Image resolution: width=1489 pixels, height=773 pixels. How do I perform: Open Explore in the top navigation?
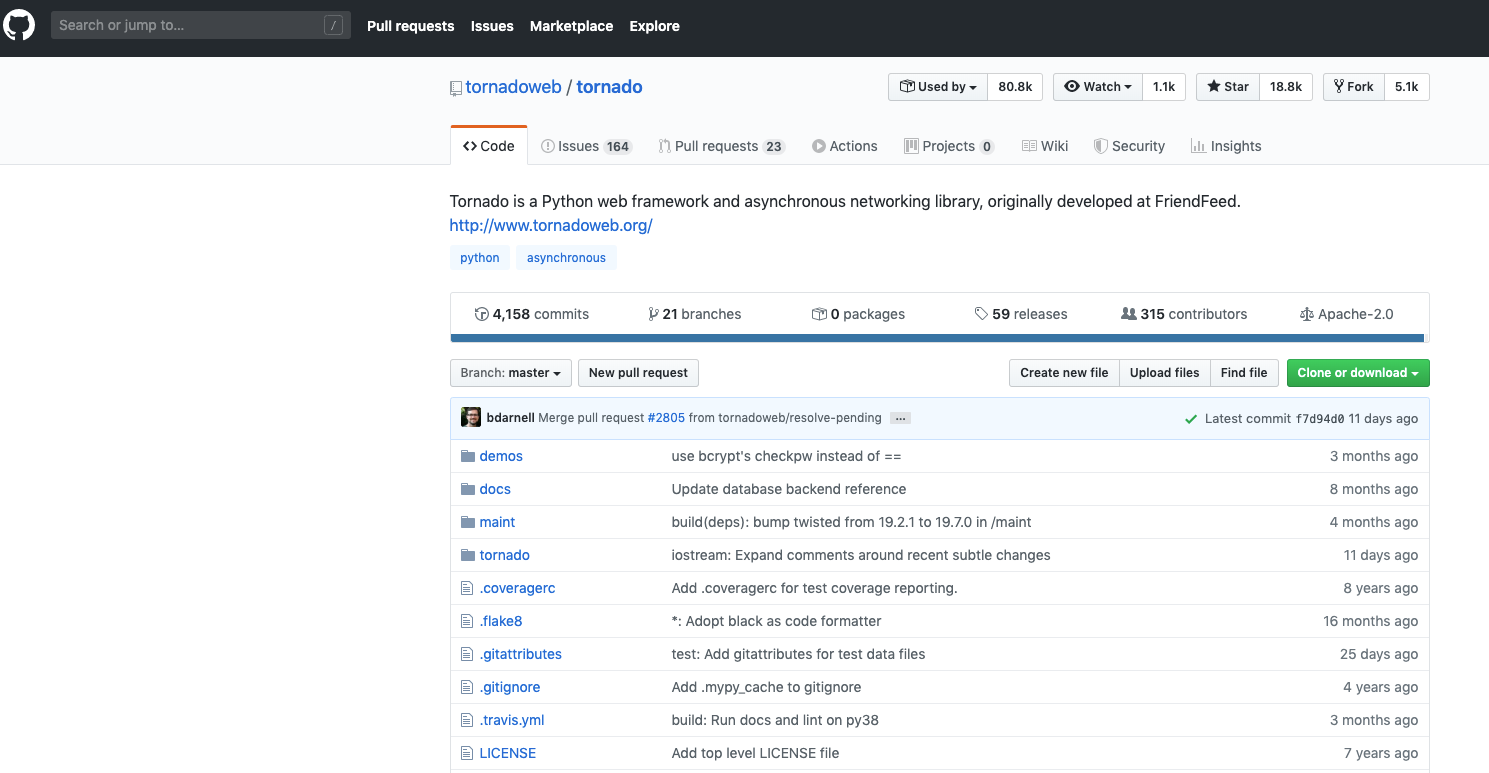(655, 26)
